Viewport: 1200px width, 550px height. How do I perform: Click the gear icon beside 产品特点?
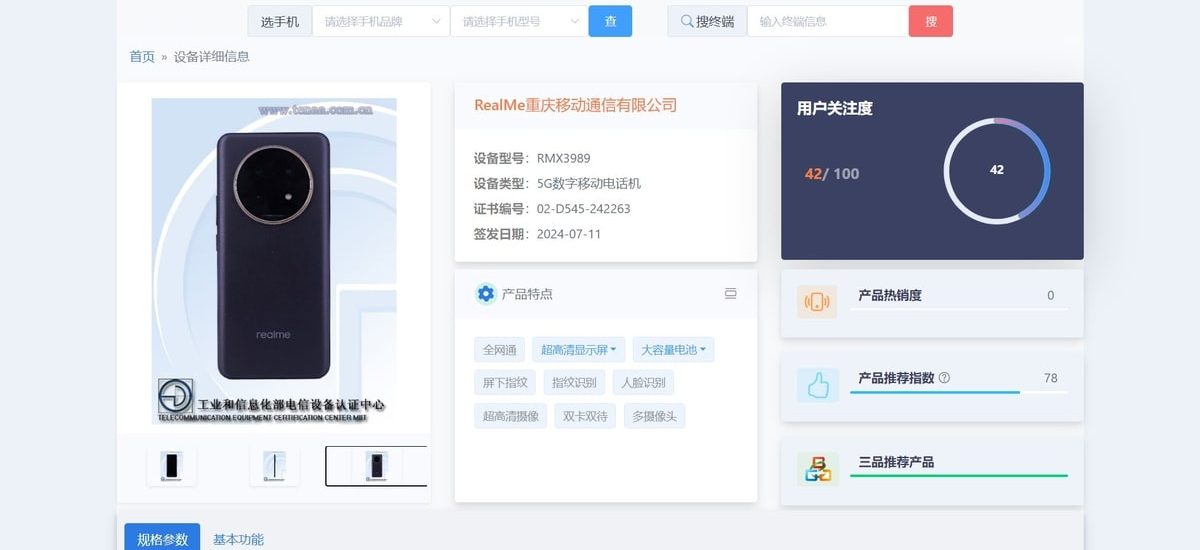(x=486, y=294)
